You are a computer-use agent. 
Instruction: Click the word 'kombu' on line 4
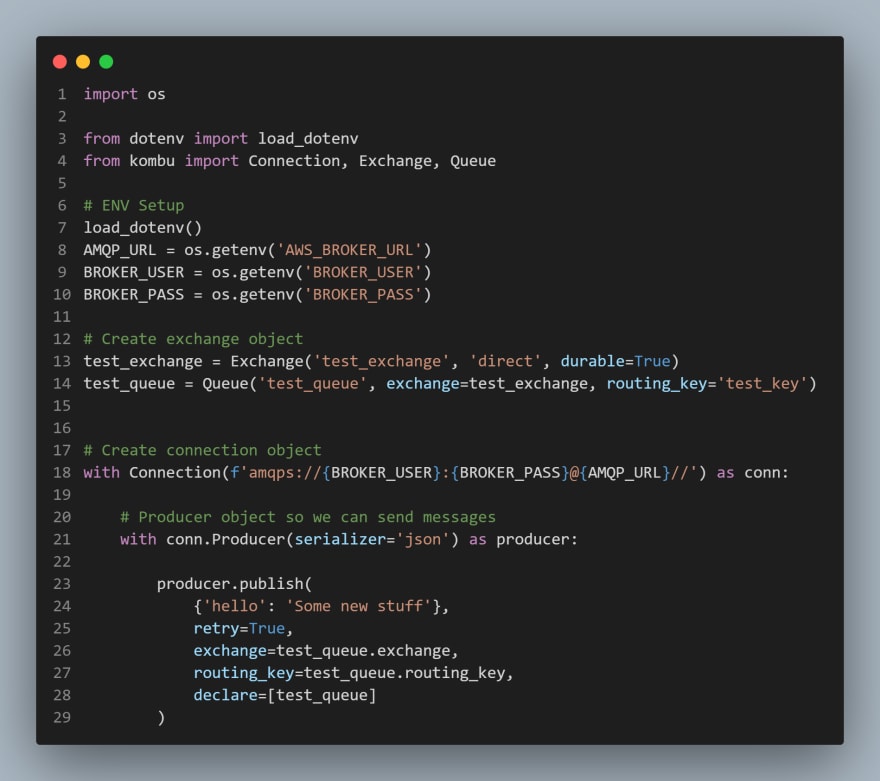pos(152,161)
